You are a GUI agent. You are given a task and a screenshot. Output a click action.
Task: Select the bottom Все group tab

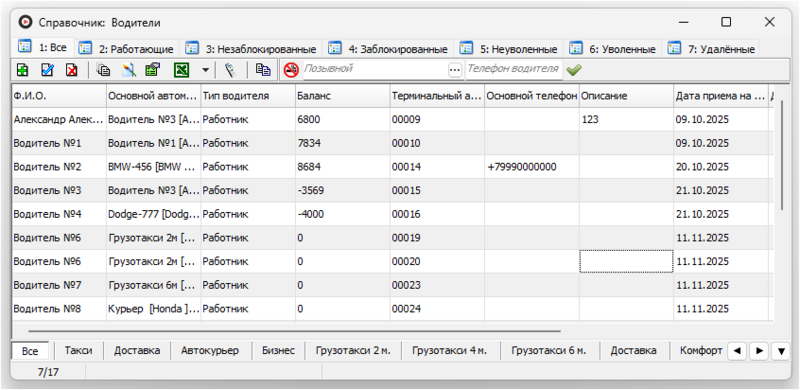30,351
